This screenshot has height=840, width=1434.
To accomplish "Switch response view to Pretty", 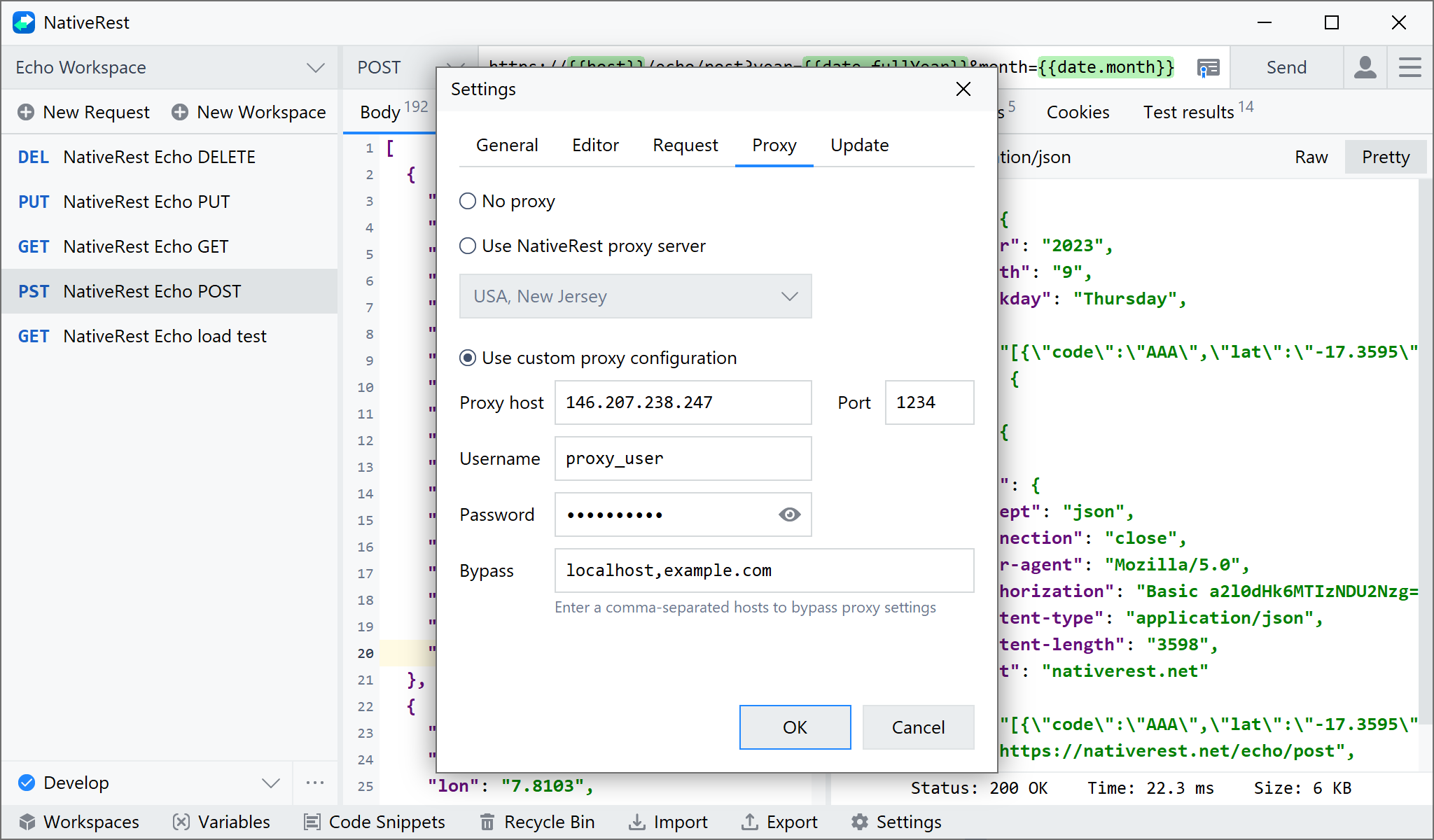I will point(1385,157).
